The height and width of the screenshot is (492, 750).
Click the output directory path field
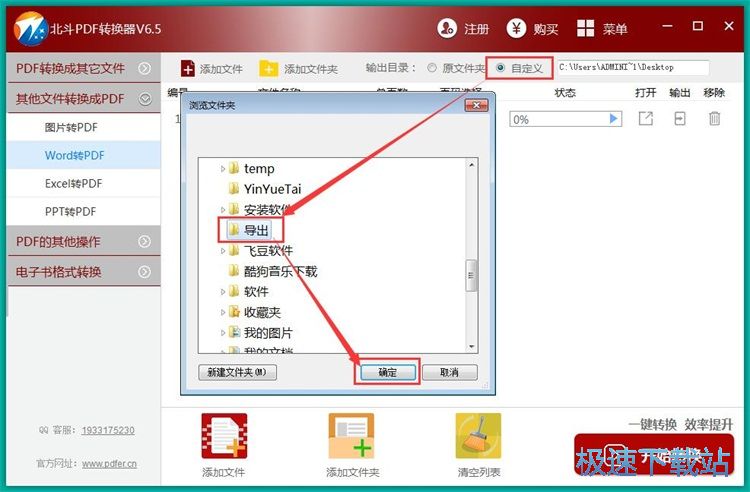(x=632, y=67)
